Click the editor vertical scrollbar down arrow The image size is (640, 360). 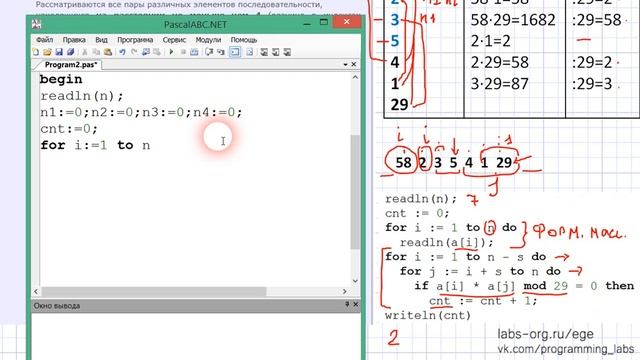point(355,281)
